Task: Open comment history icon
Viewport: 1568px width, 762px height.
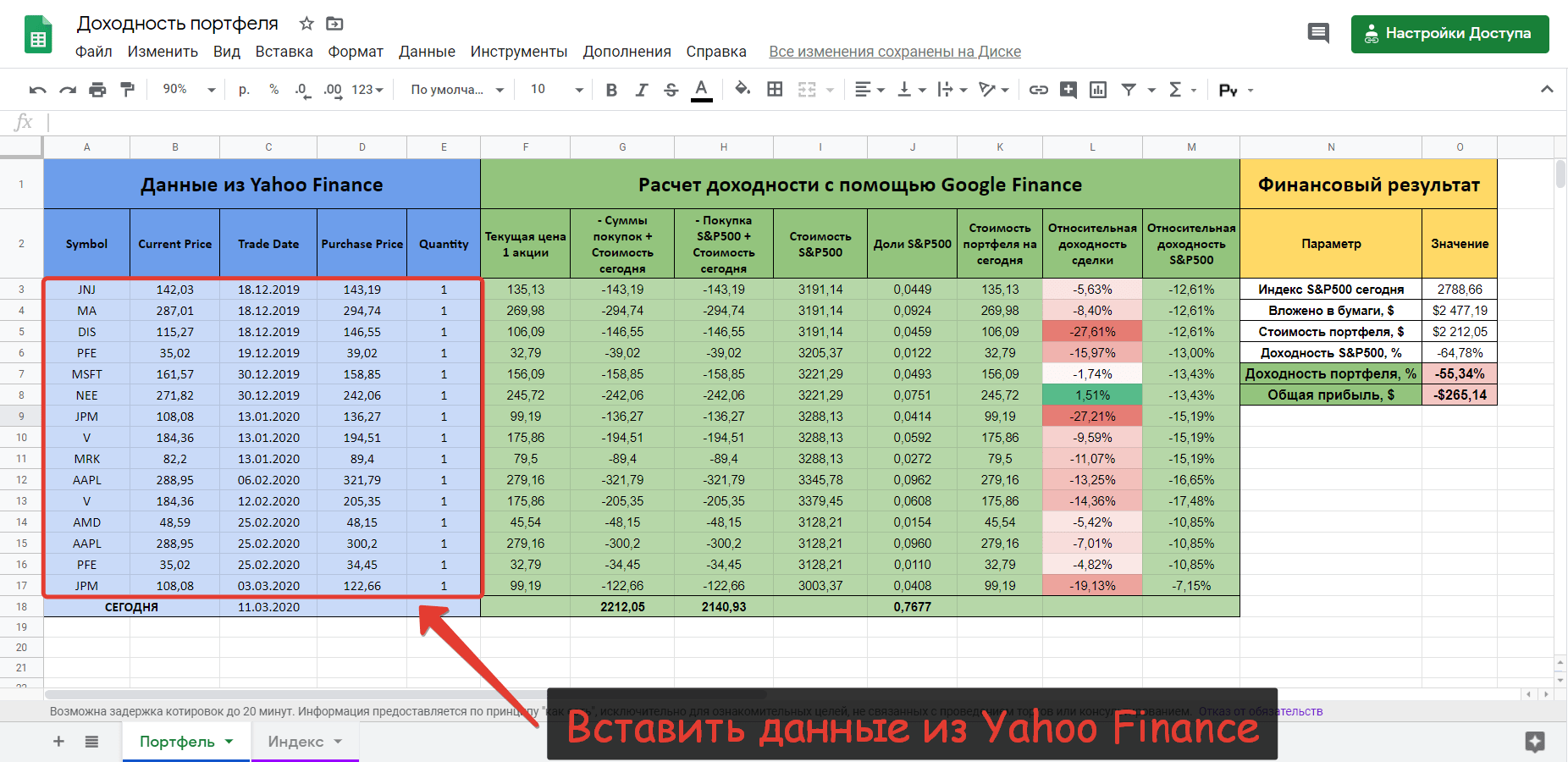Action: [1318, 34]
